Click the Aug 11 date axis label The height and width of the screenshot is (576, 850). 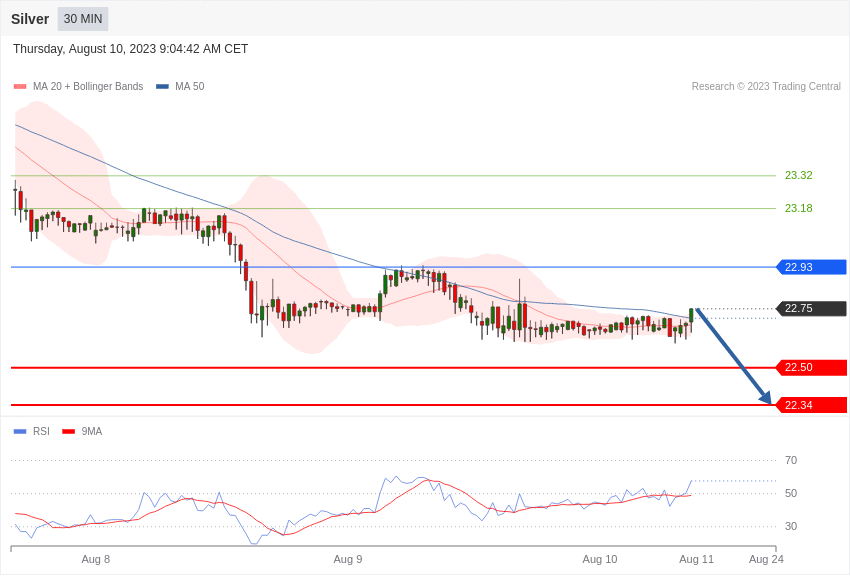coord(697,559)
